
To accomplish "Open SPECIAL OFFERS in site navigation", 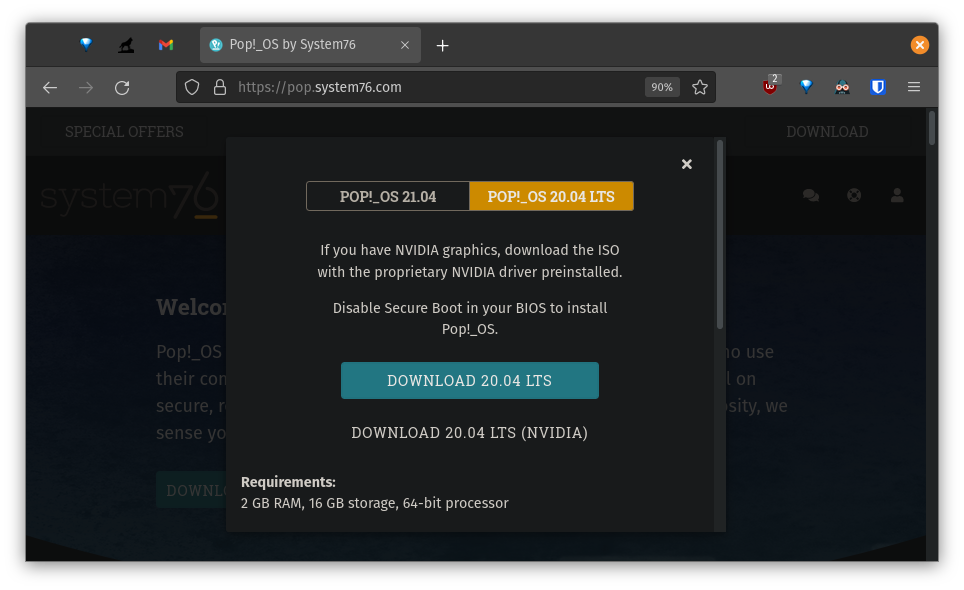I will [x=124, y=132].
